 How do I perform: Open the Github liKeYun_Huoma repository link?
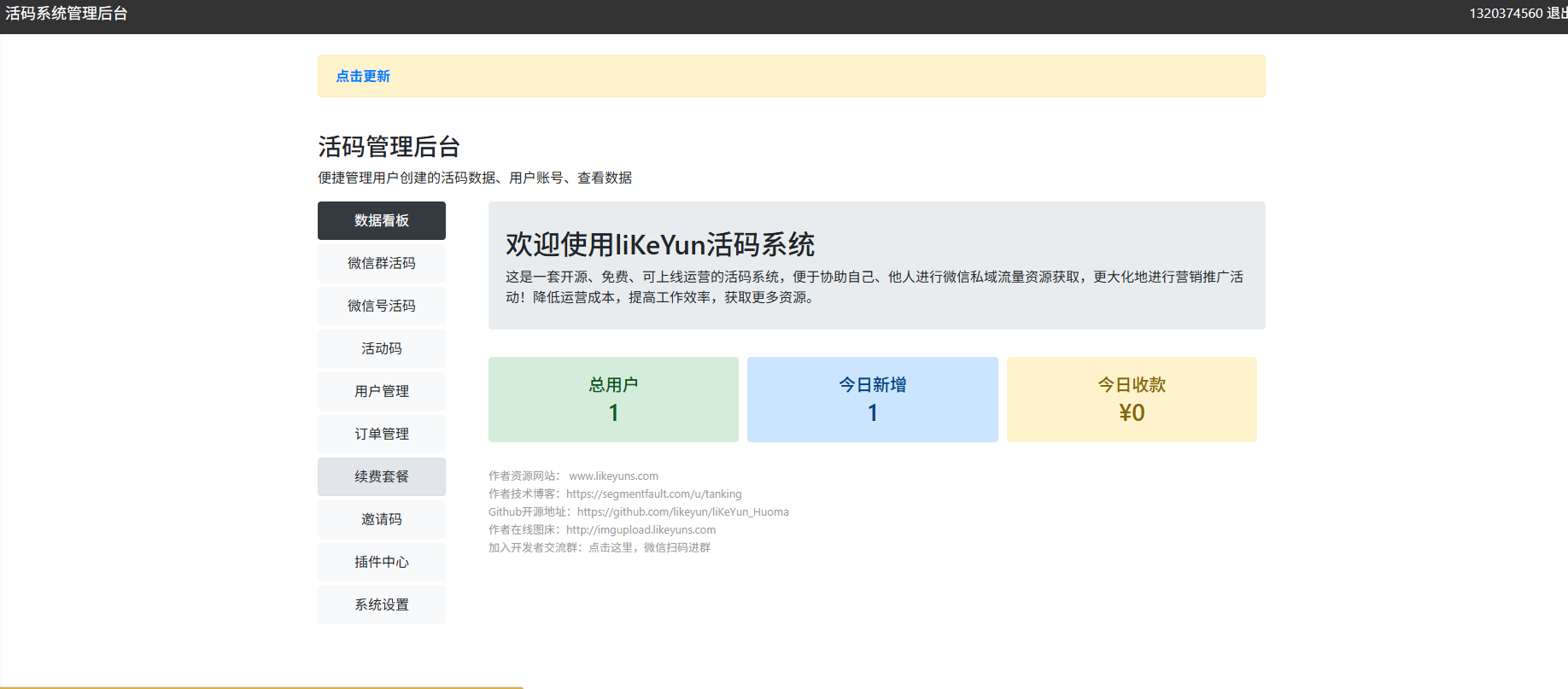[x=682, y=512]
